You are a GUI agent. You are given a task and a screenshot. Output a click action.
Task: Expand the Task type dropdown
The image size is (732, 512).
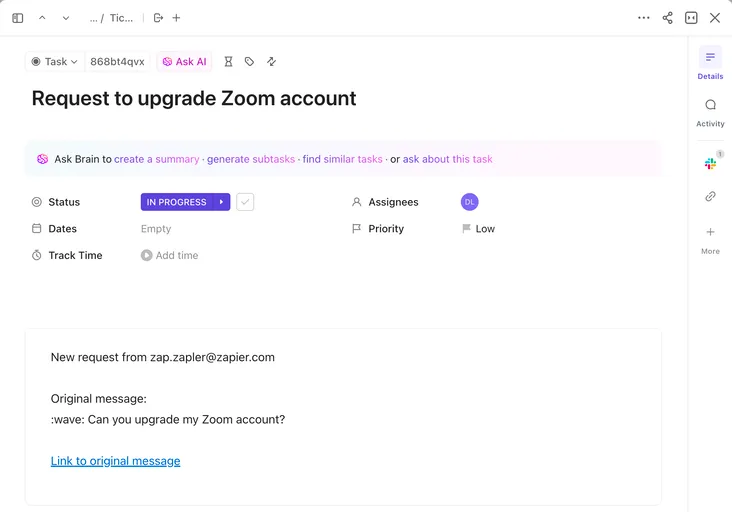55,62
